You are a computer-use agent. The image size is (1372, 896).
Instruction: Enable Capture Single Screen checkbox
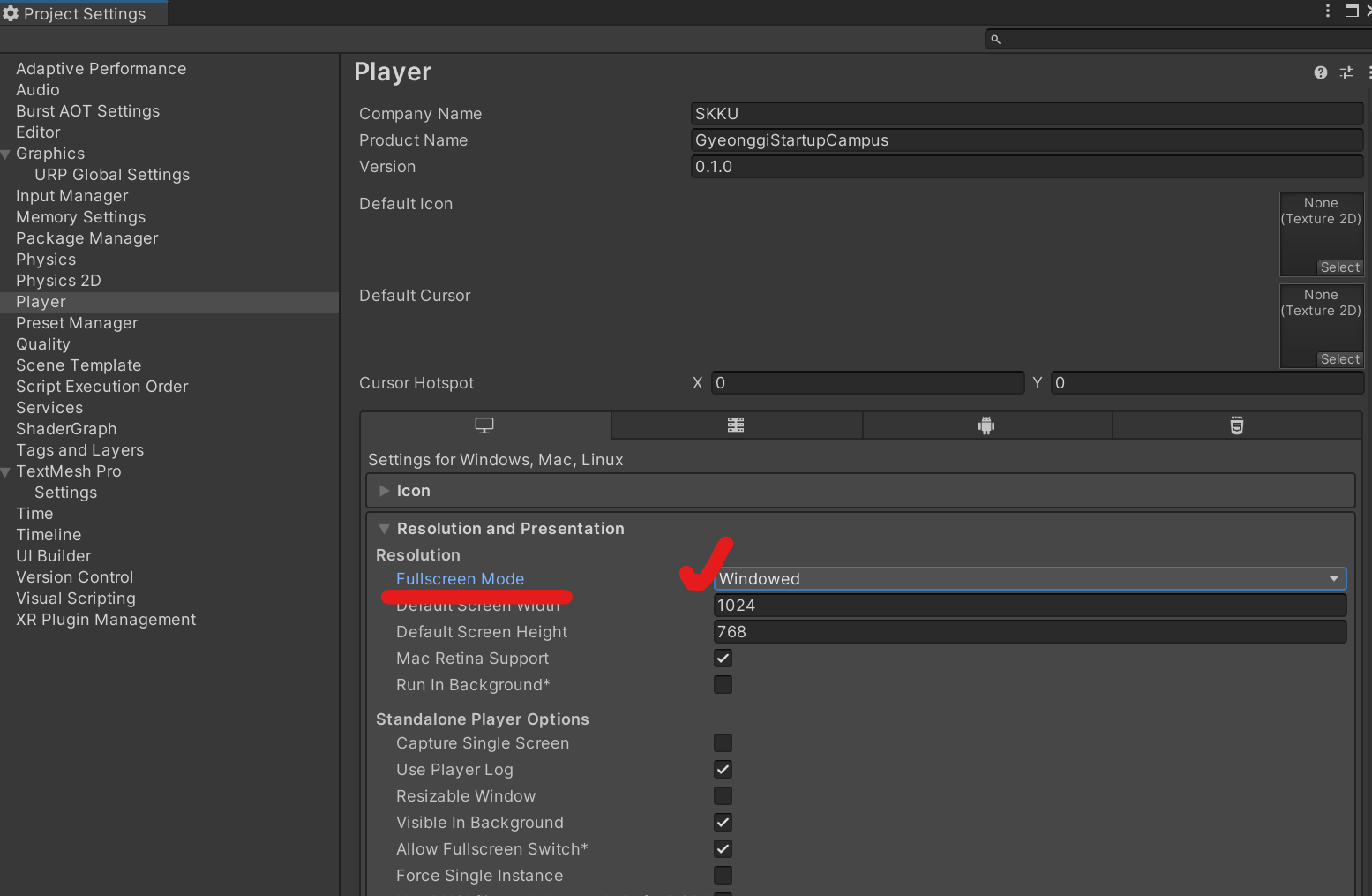tap(723, 742)
